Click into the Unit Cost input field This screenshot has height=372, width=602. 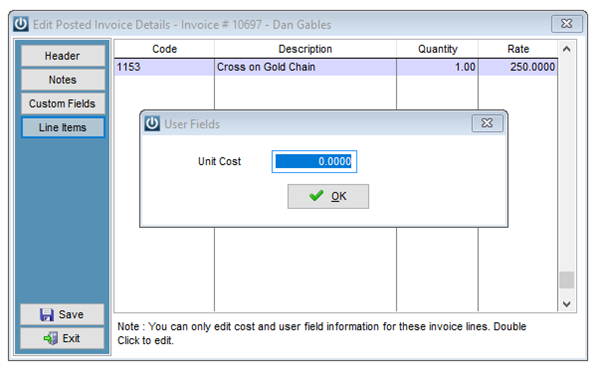point(314,161)
